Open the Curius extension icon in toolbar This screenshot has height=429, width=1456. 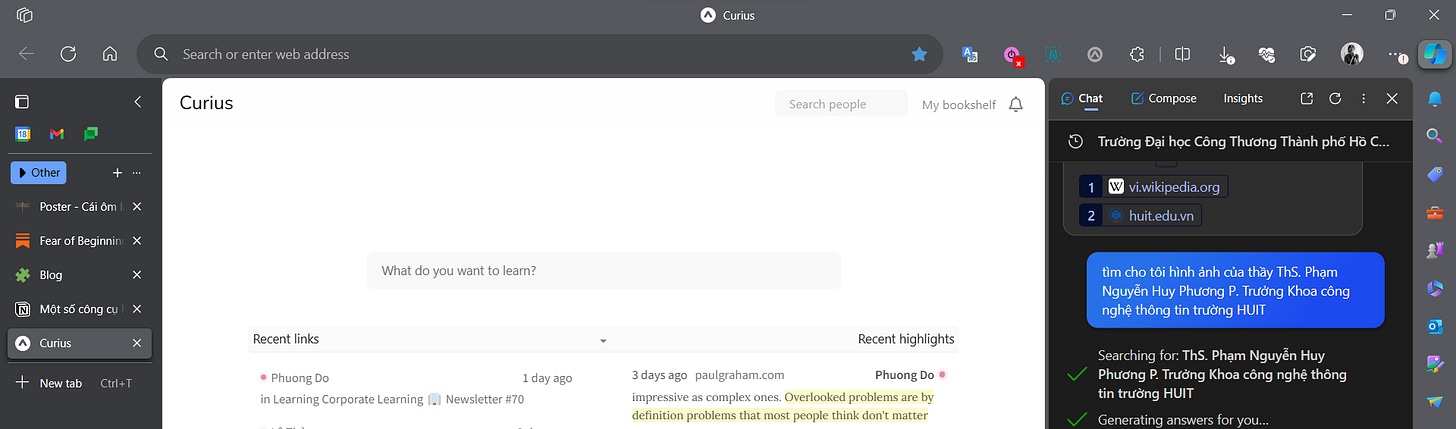coord(1095,54)
